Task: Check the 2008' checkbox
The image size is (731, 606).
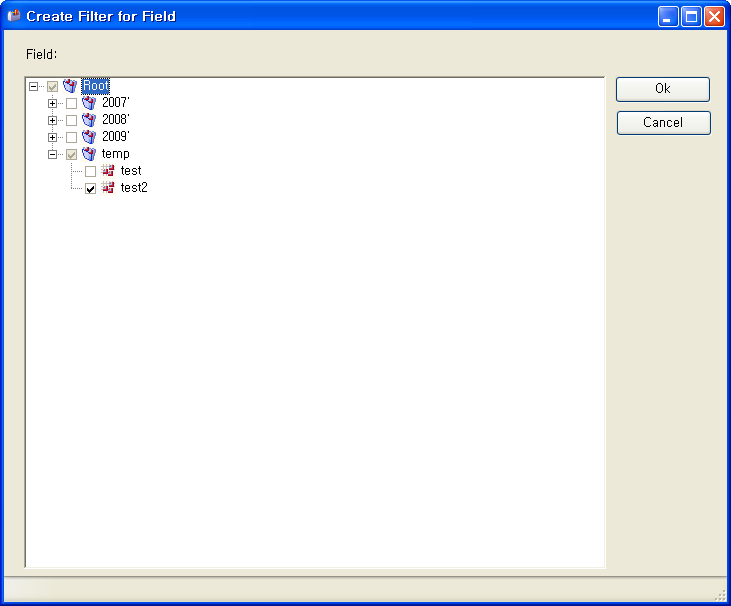Action: tap(71, 120)
